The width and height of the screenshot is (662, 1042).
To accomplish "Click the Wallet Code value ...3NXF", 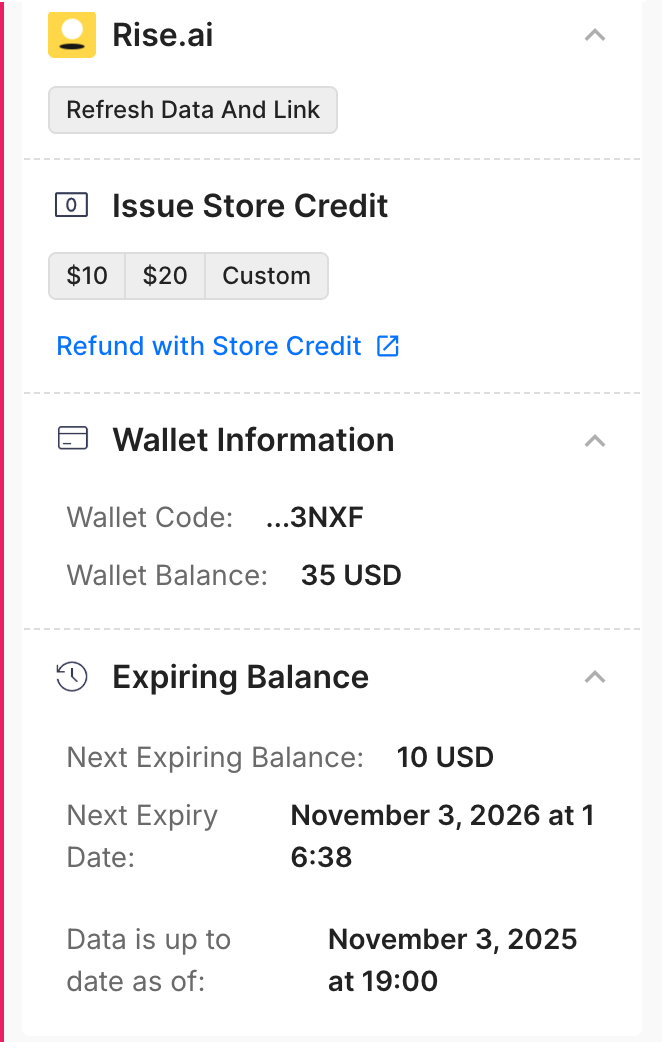I will coord(316,518).
